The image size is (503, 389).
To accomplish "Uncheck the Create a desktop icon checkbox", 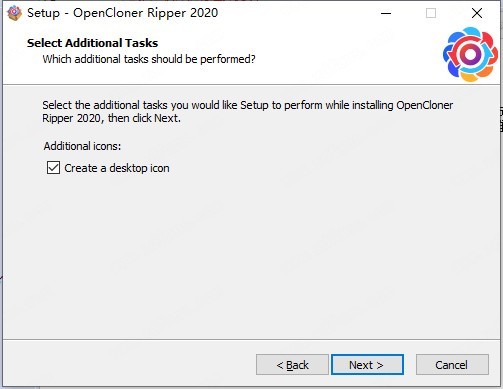I will click(x=53, y=168).
